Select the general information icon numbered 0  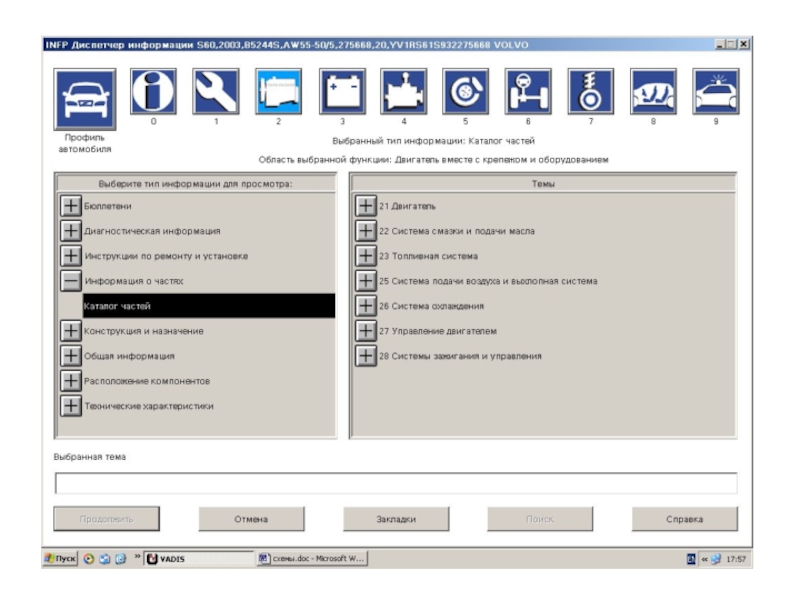[x=153, y=91]
